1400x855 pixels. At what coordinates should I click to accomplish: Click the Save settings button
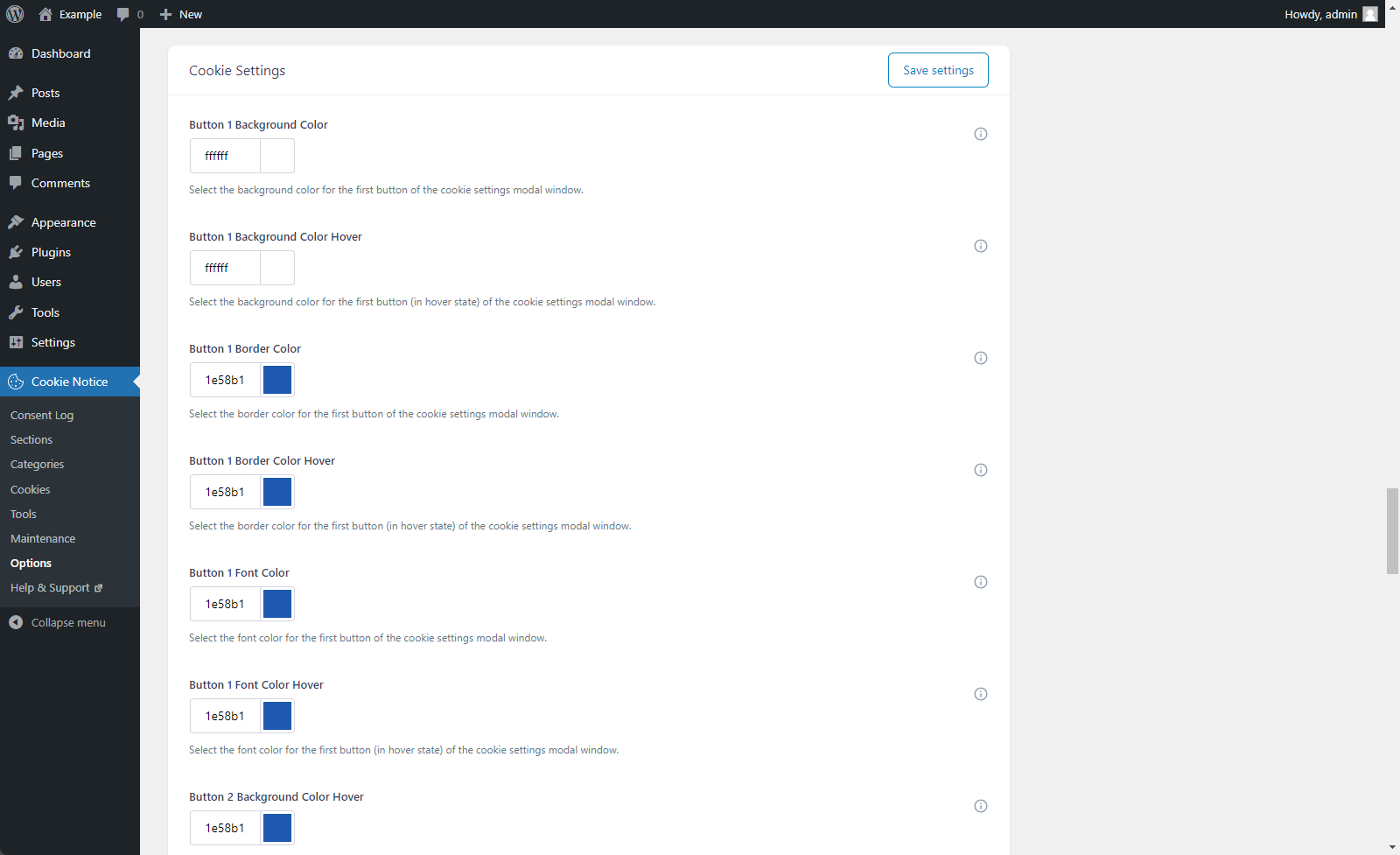938,70
